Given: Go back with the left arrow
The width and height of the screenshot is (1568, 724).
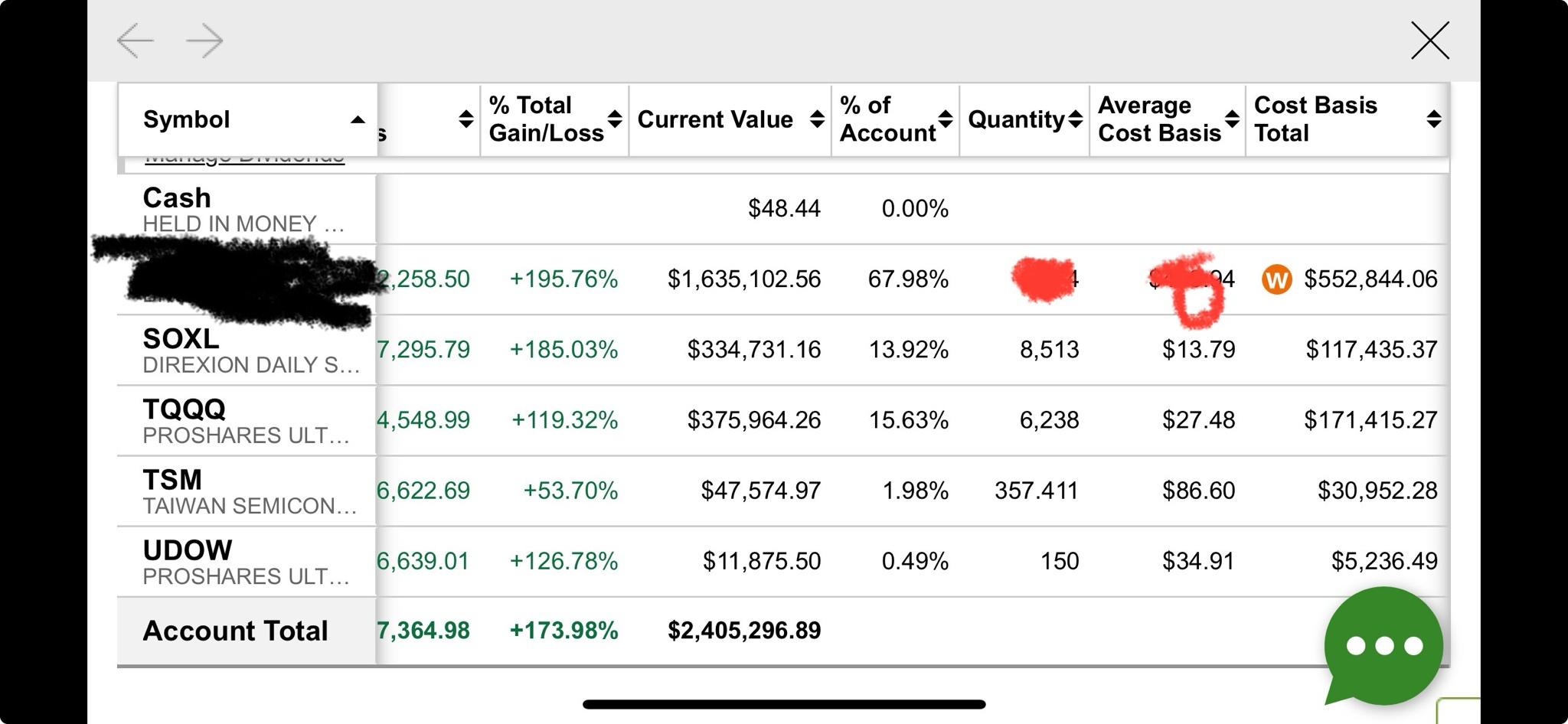Looking at the screenshot, I should pyautogui.click(x=136, y=41).
